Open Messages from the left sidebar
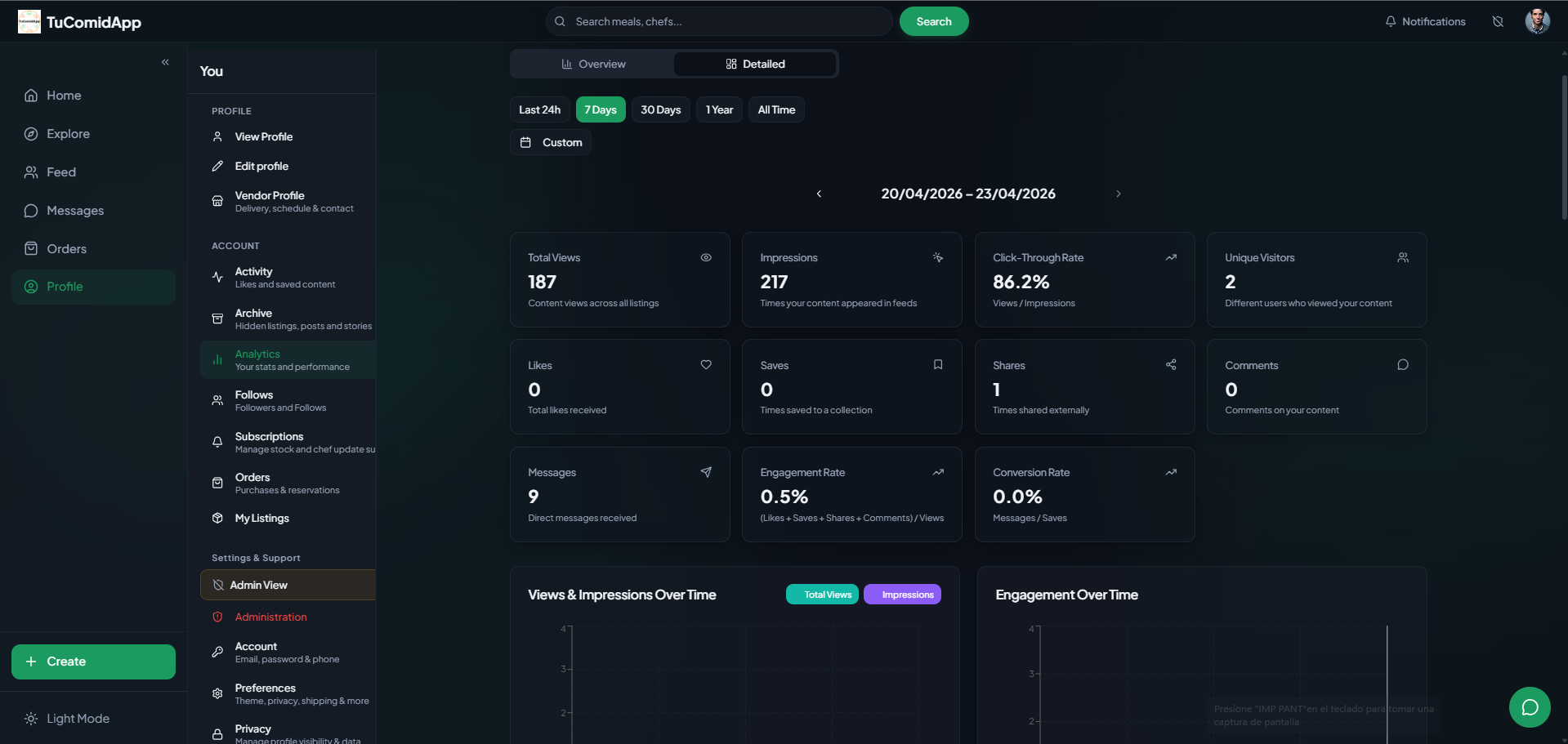The image size is (1568, 744). 75,210
